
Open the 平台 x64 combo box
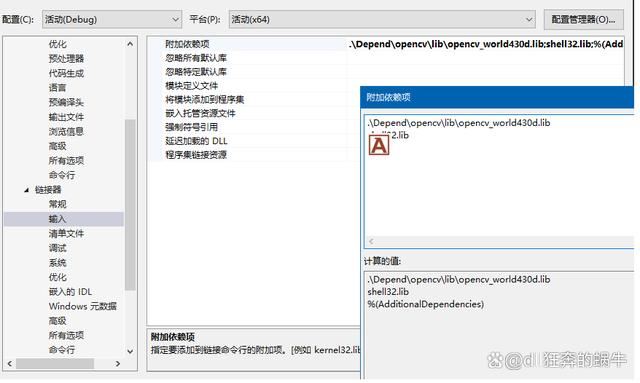tap(382, 19)
